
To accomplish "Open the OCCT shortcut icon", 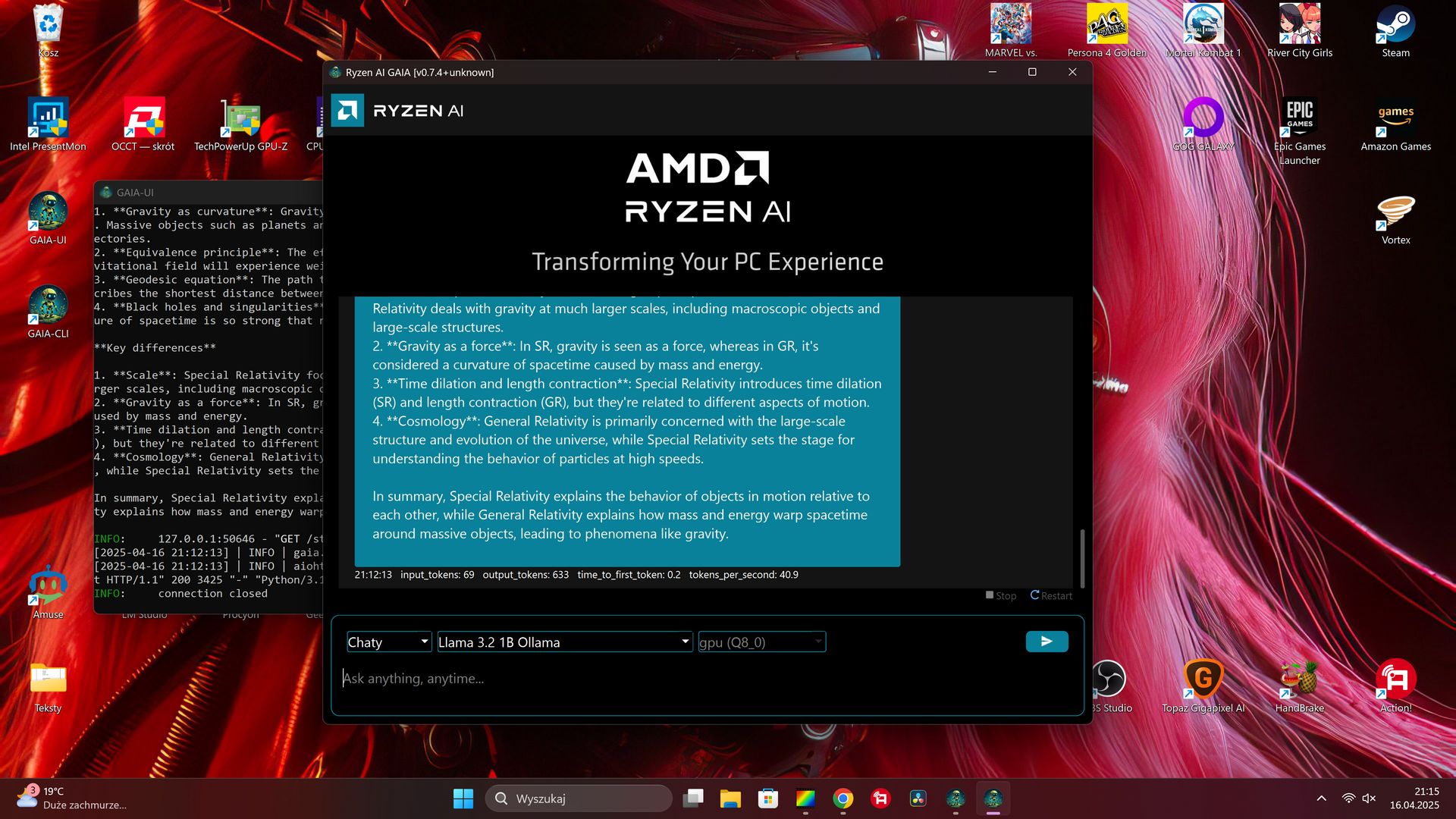I will click(143, 124).
